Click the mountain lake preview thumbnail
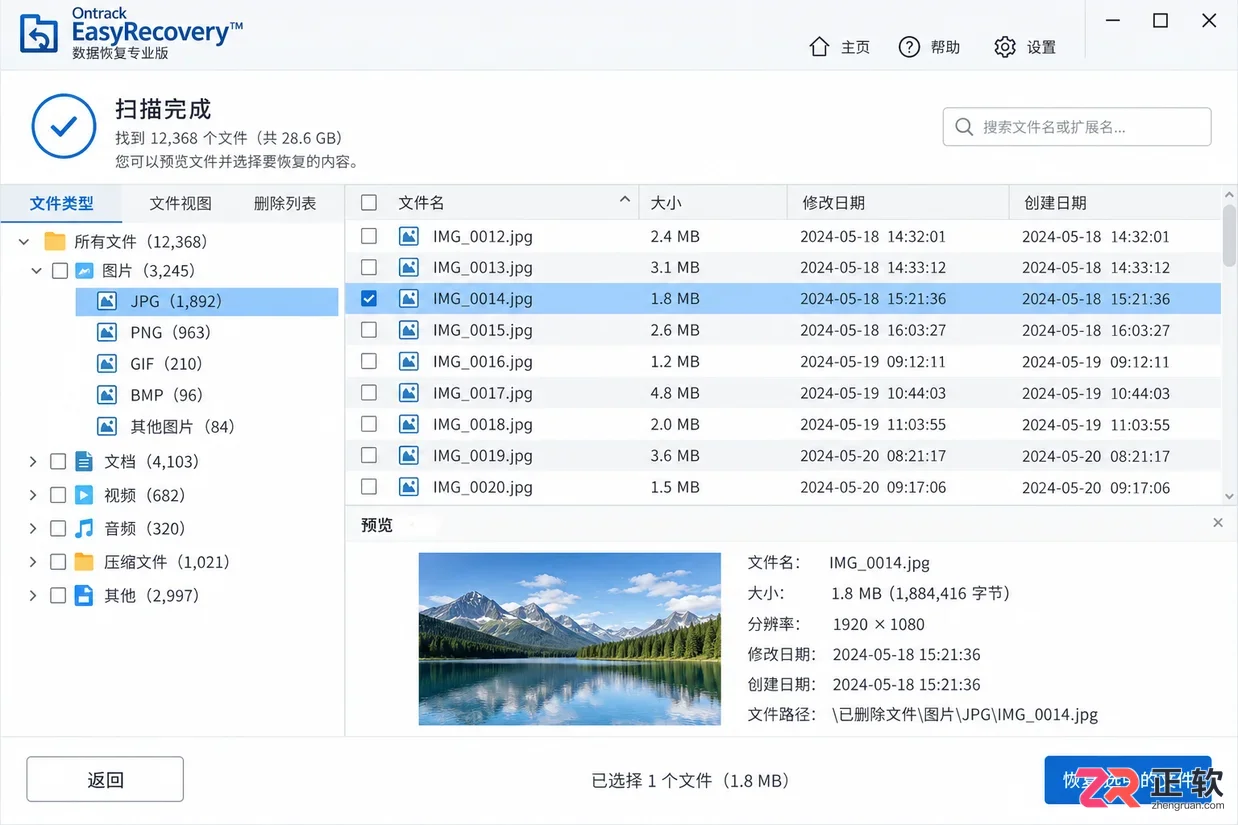 tap(570, 639)
